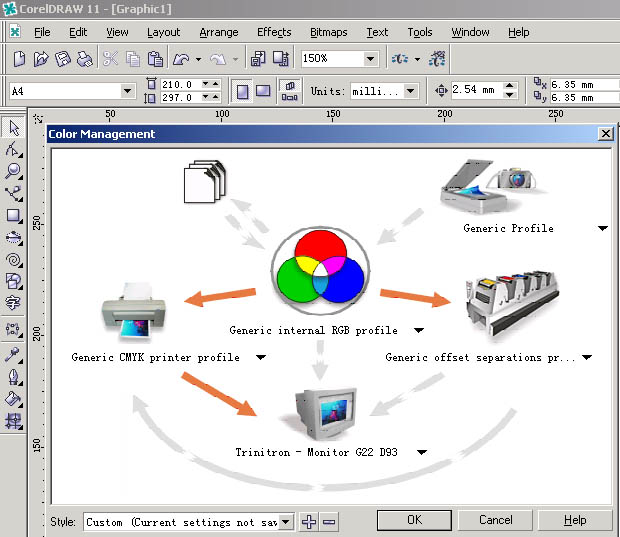Select the Spiral tool
620x537 pixels.
[x=14, y=260]
